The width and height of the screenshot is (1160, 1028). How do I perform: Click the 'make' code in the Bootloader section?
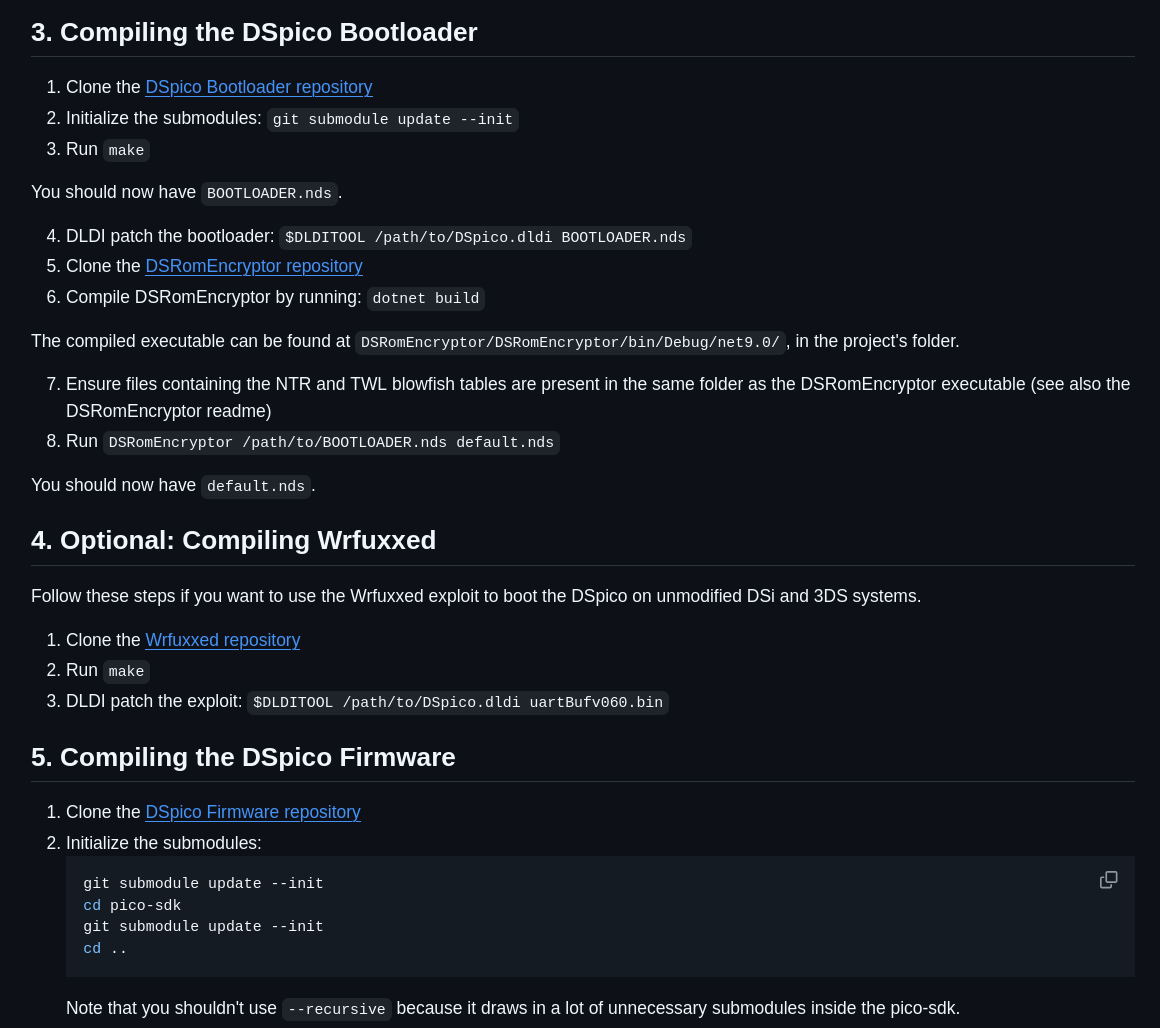[127, 150]
